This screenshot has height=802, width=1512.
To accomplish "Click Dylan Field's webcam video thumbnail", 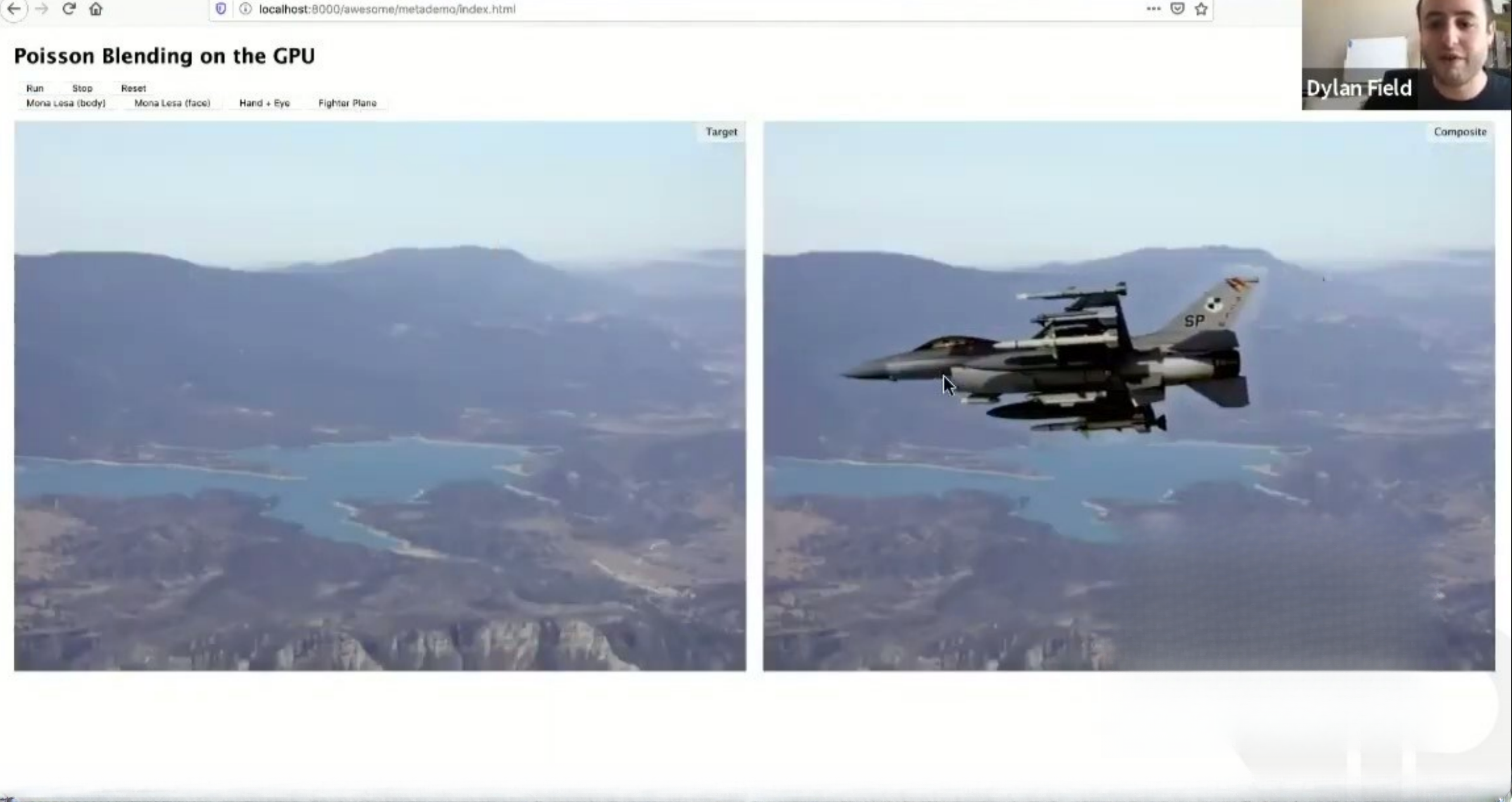I will 1406,55.
